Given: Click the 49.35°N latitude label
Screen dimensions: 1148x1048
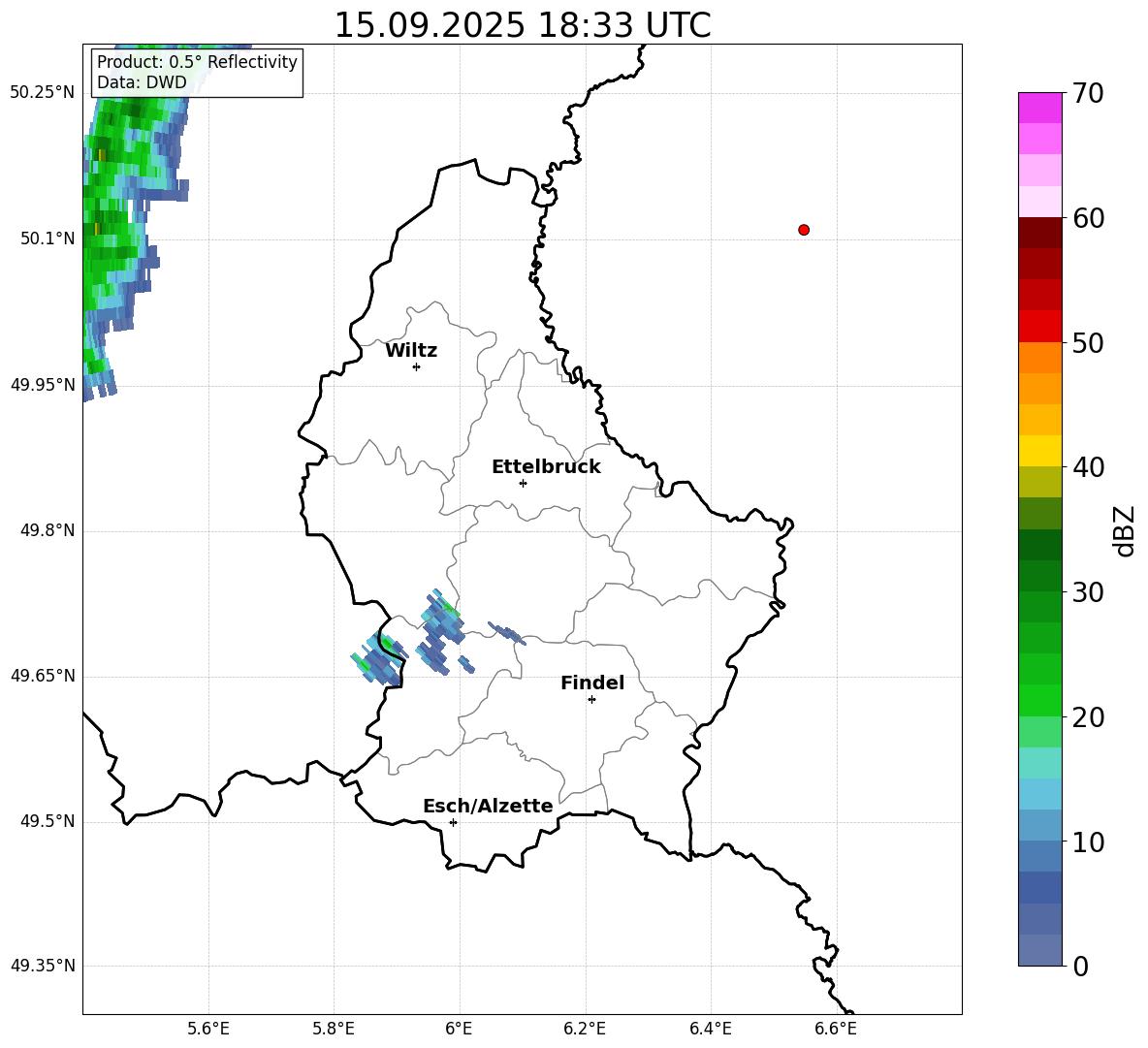Looking at the screenshot, I should (43, 966).
